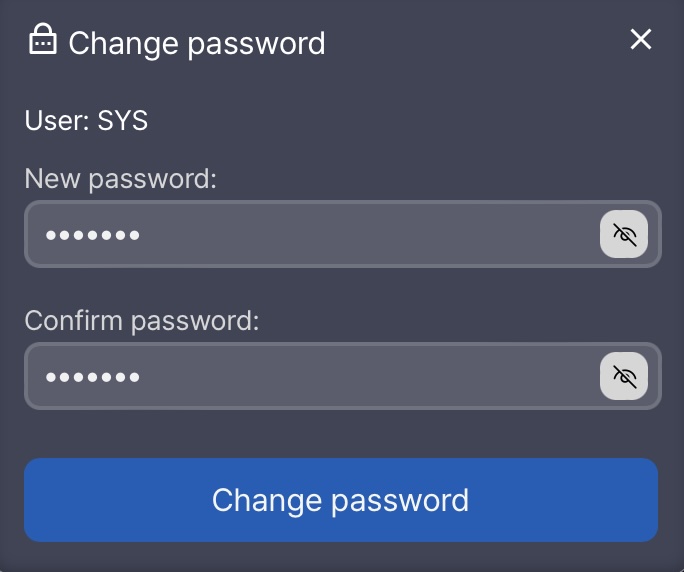Click the Confirm password label
Screen dimensions: 684x572
click(141, 321)
